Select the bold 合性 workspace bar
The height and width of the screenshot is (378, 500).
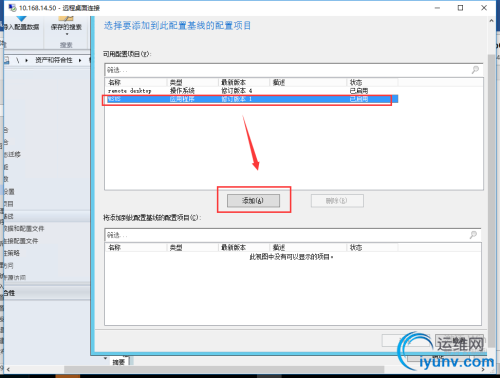[x=47, y=293]
